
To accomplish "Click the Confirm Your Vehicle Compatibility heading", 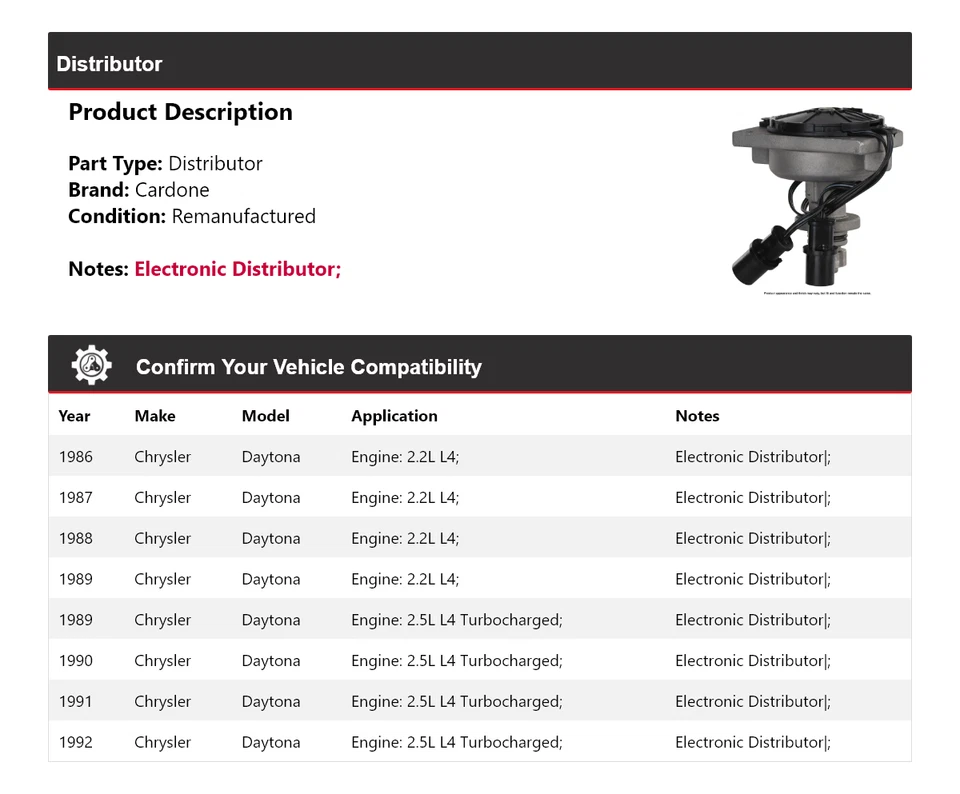I will point(309,367).
